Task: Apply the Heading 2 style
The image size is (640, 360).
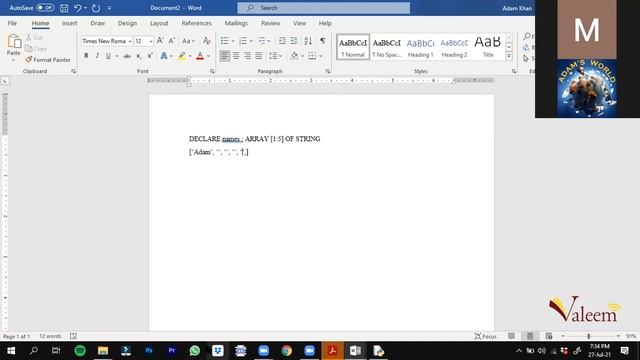Action: point(454,47)
